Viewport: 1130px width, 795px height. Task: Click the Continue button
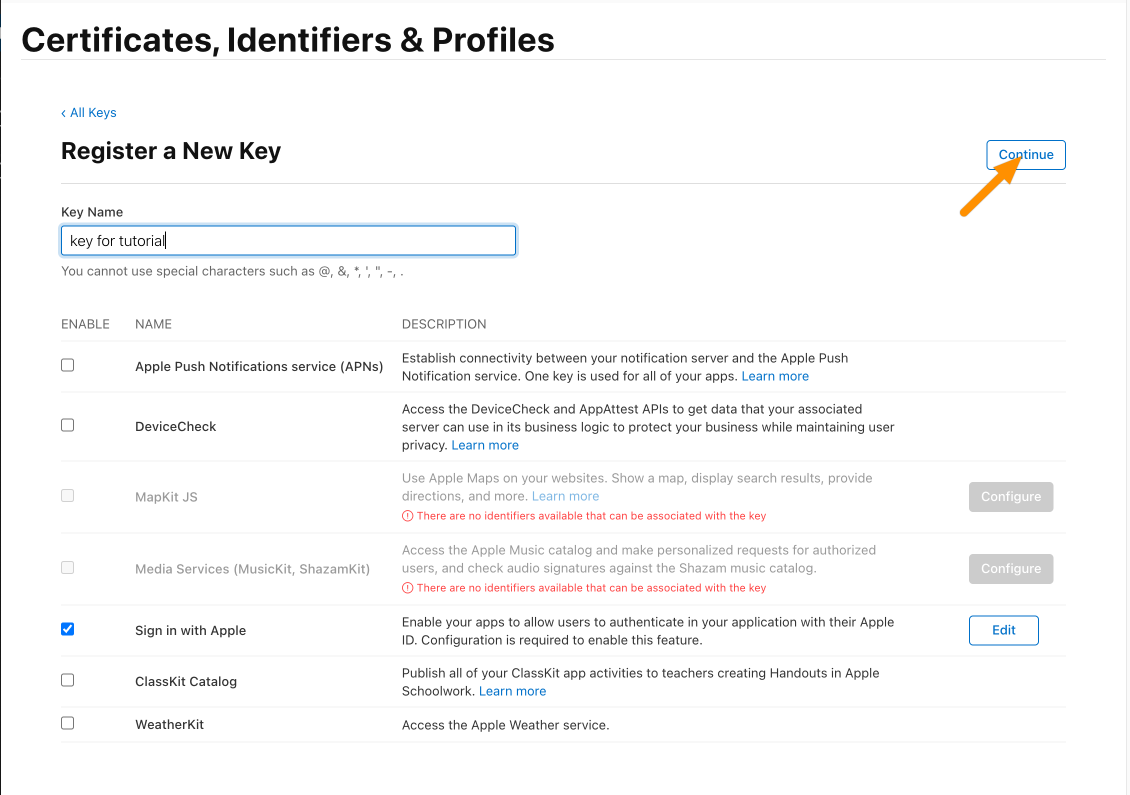tap(1026, 155)
